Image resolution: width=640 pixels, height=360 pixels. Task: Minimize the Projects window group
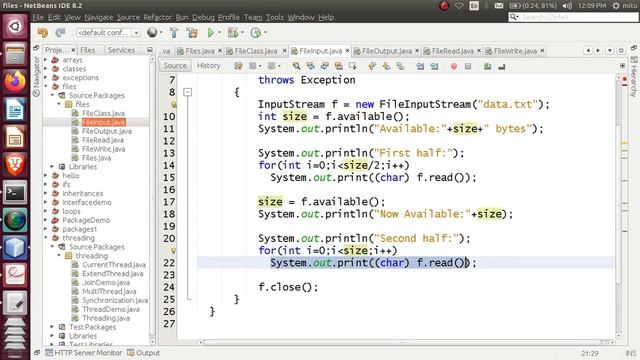coord(150,50)
